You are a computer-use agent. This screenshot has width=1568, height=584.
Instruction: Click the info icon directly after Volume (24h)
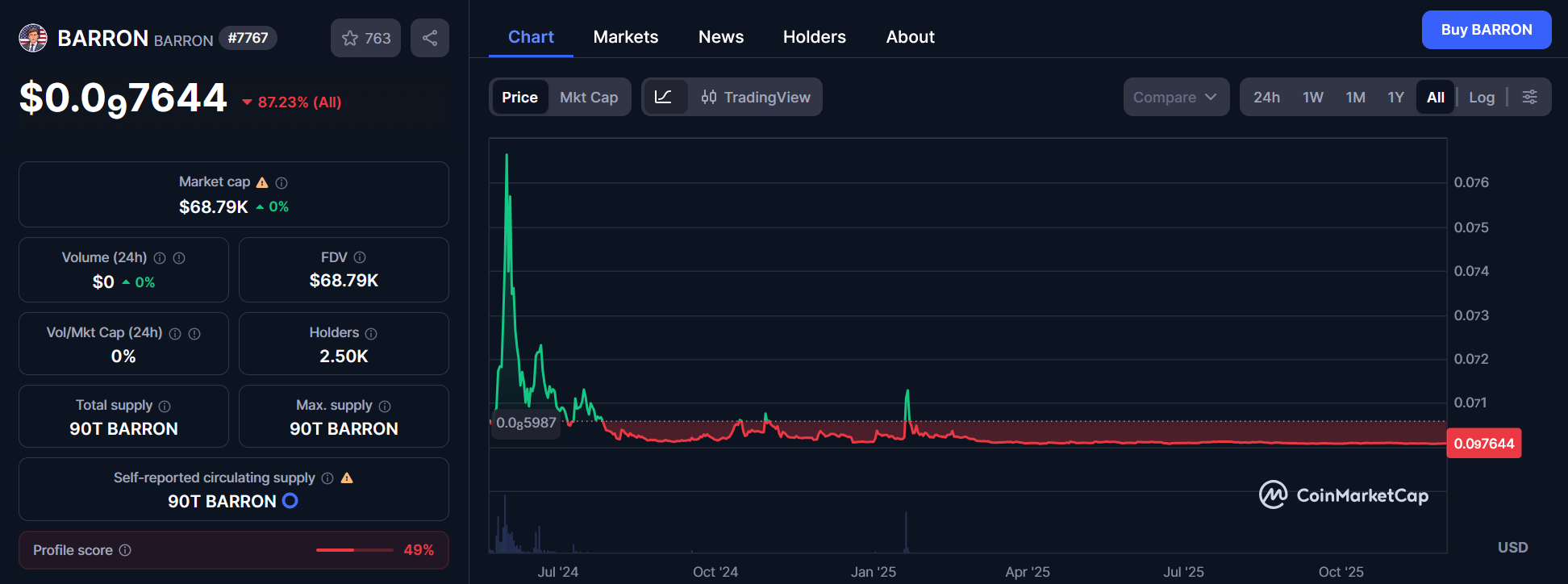160,258
